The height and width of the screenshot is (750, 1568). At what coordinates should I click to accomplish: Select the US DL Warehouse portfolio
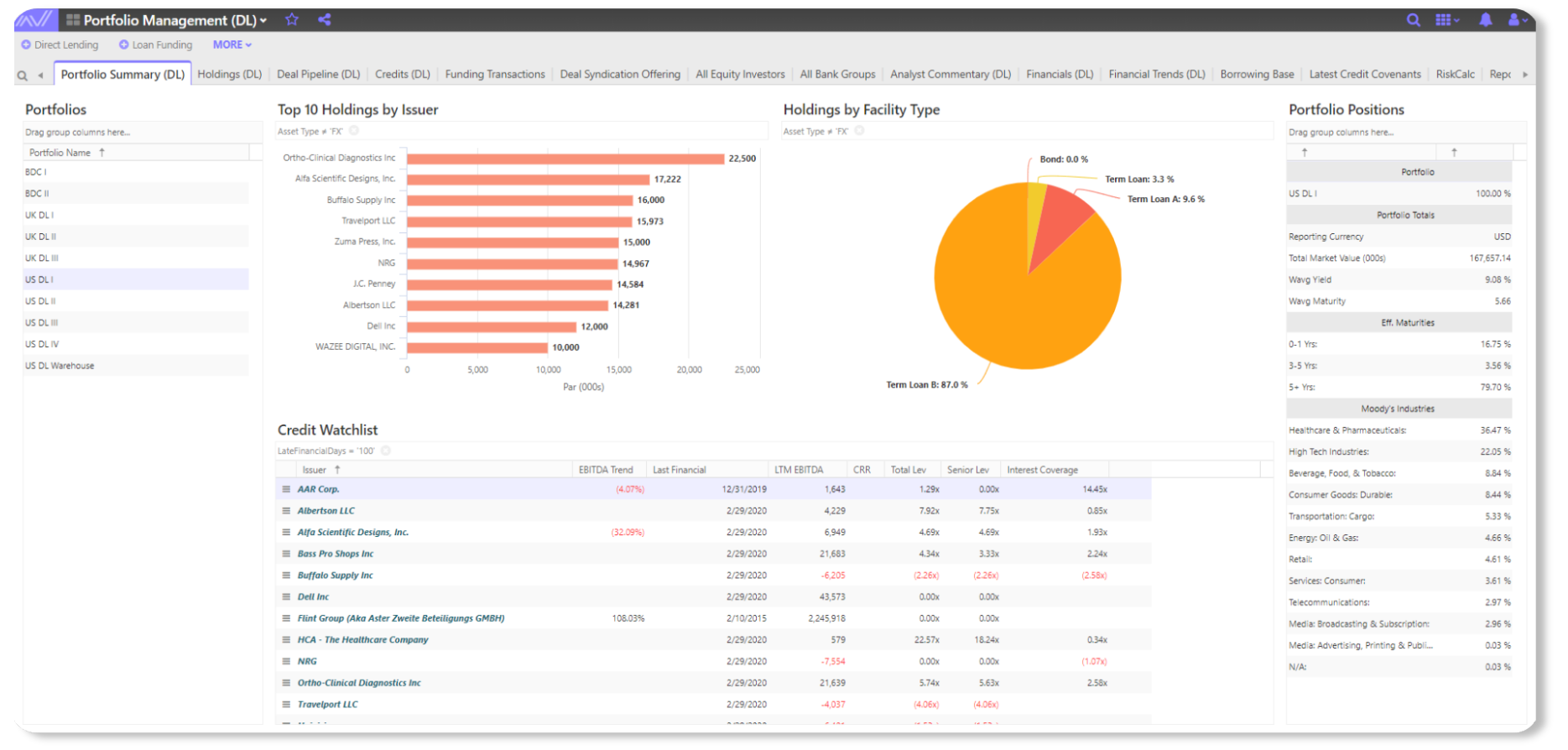click(x=136, y=366)
